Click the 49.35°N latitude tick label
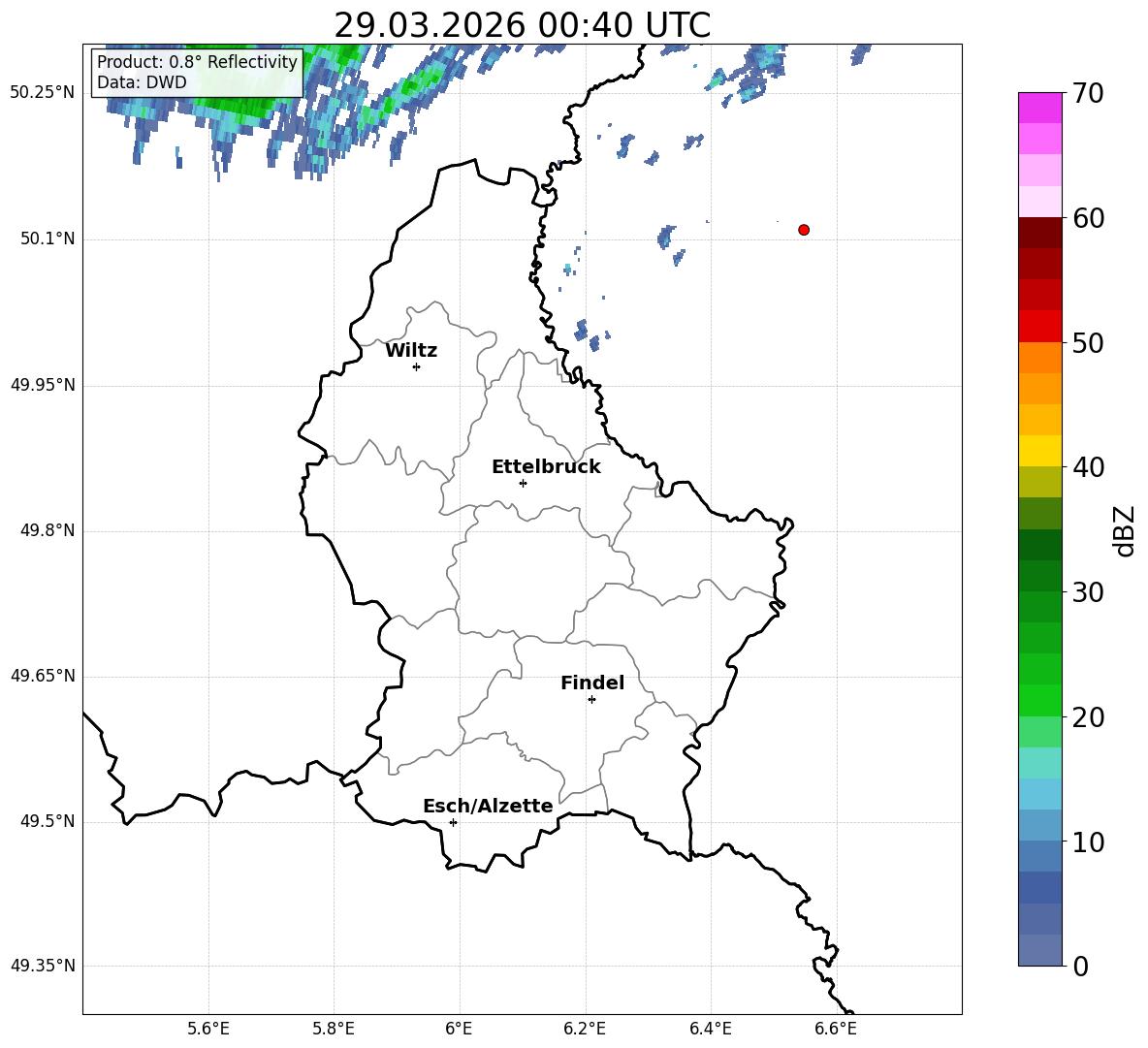This screenshot has width=1148, height=1048. (43, 966)
